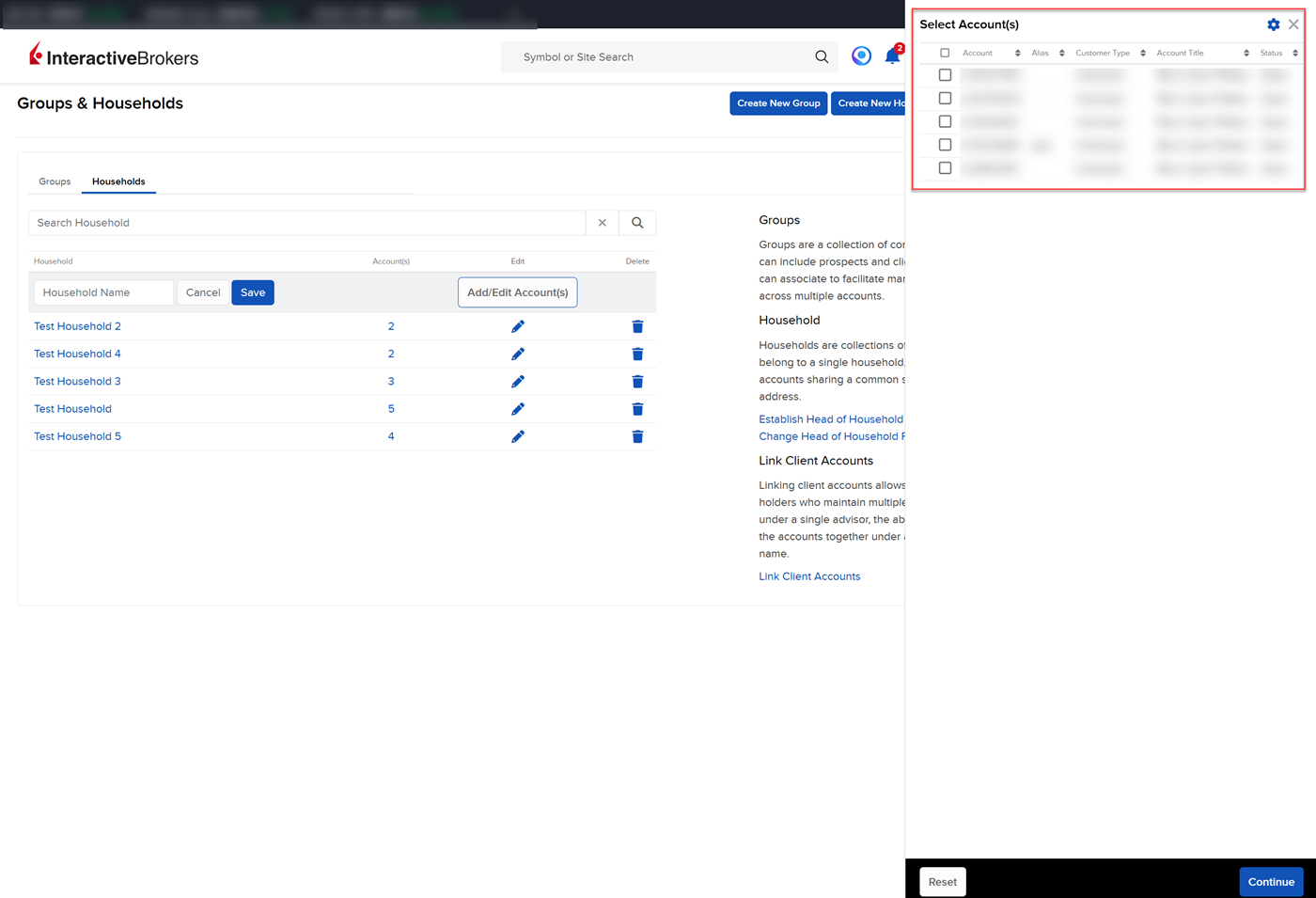Open Establish Head of Household link
Viewport: 1316px width, 898px height.
pyautogui.click(x=831, y=419)
